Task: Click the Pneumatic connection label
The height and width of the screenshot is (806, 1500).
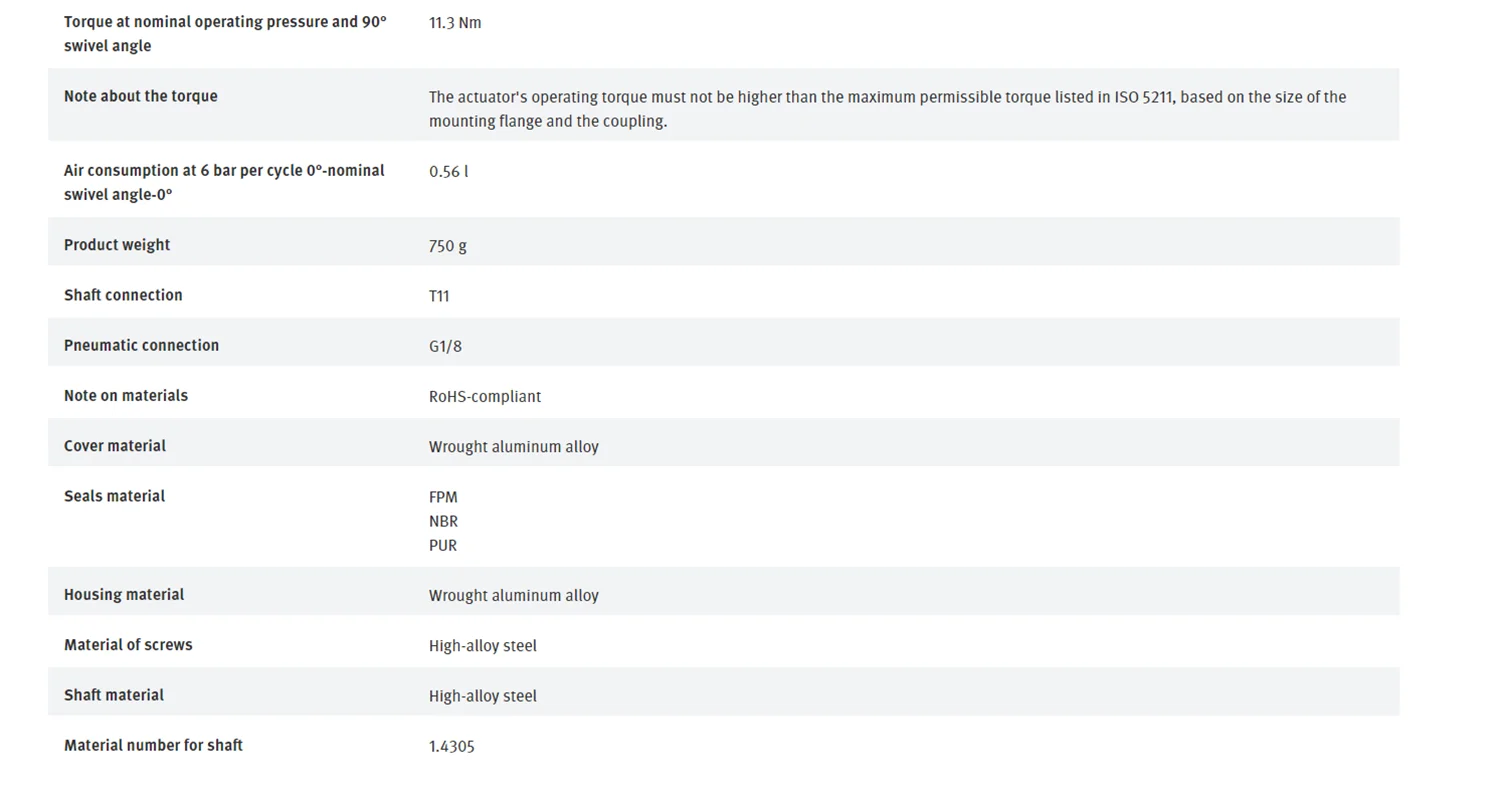Action: click(x=141, y=345)
